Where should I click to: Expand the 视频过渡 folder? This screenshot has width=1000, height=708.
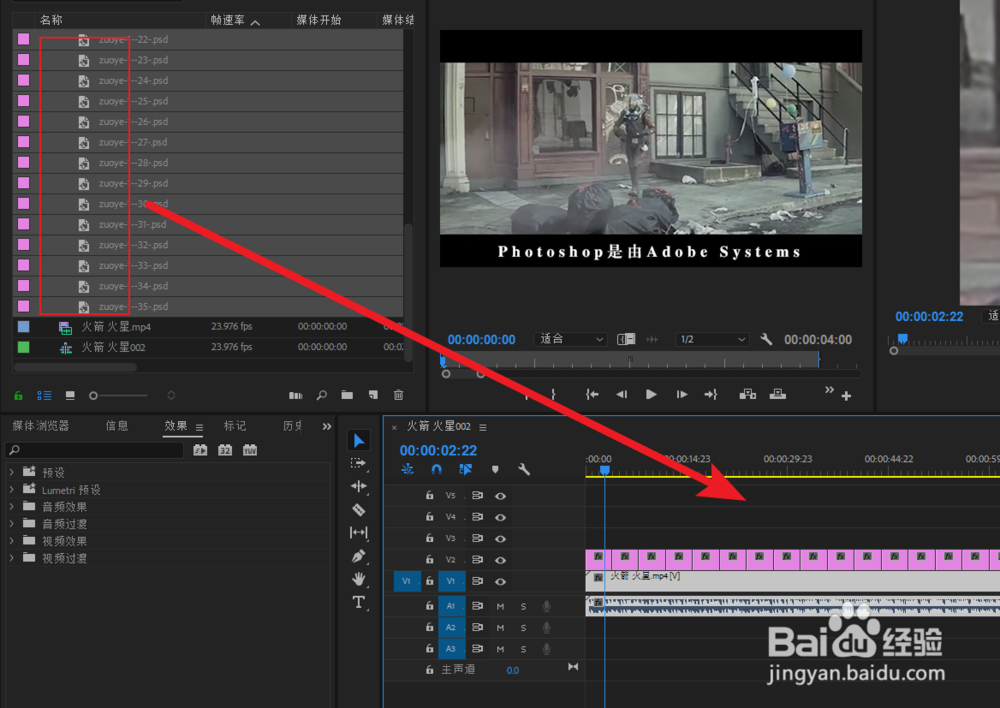click(x=11, y=558)
